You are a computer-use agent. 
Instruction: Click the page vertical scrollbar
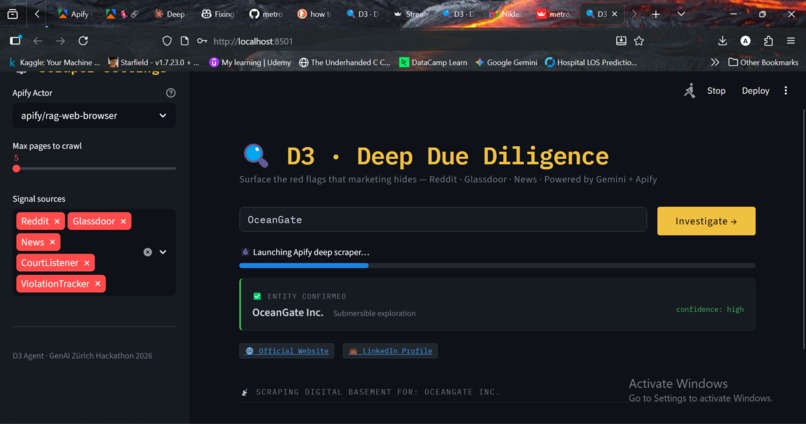tap(803, 229)
